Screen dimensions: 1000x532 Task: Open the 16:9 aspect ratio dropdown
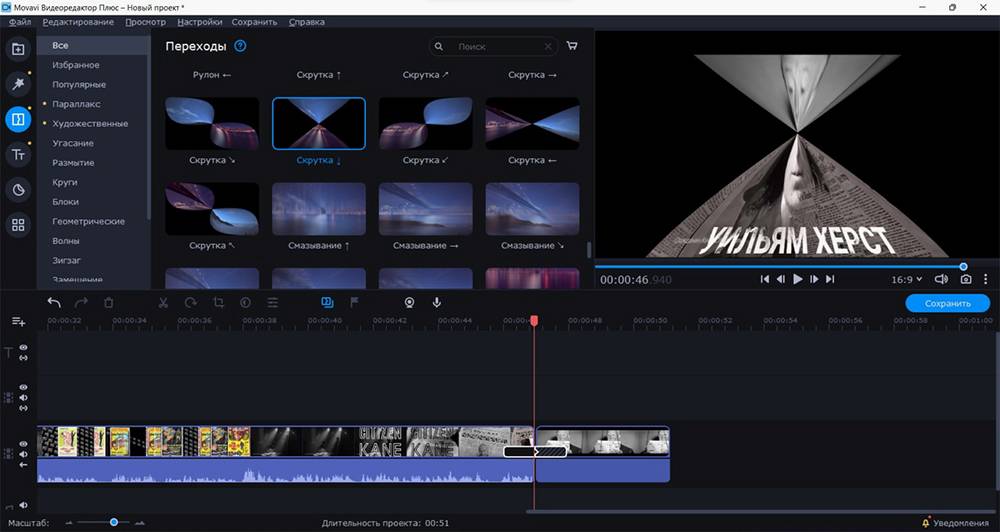tap(907, 279)
